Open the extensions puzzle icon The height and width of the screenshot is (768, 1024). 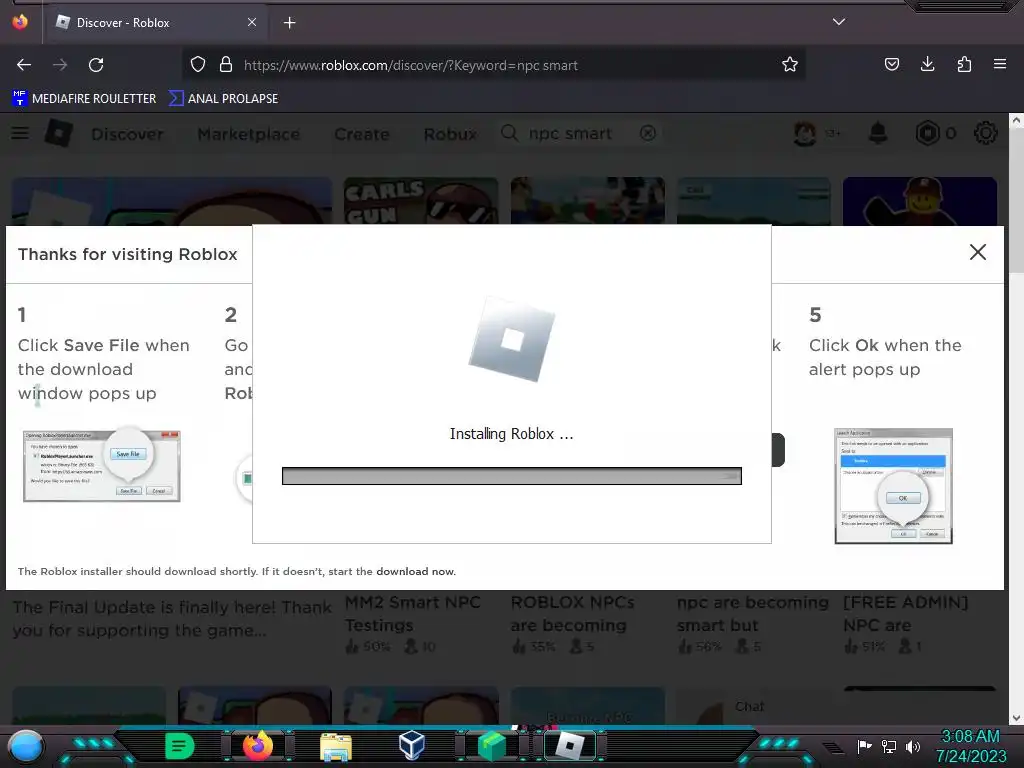pyautogui.click(x=964, y=64)
